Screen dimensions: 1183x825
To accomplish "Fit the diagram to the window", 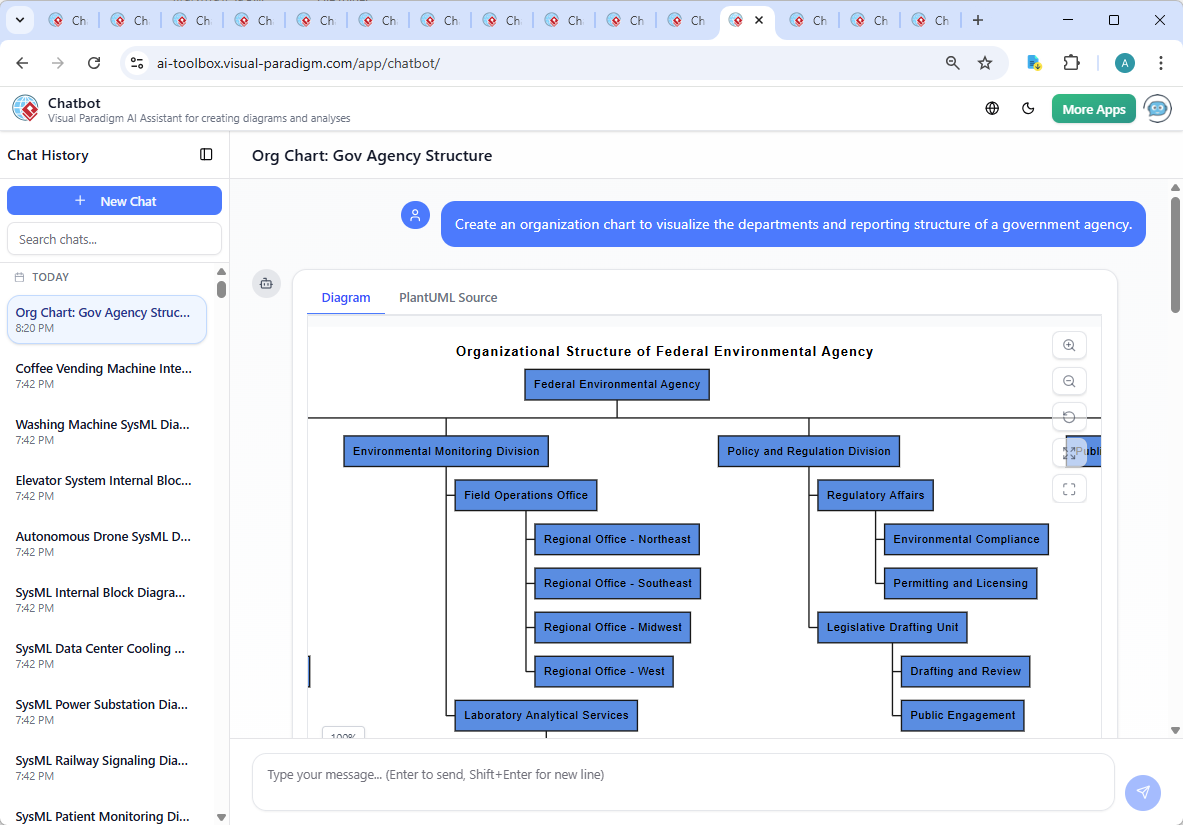I will pos(1069,452).
